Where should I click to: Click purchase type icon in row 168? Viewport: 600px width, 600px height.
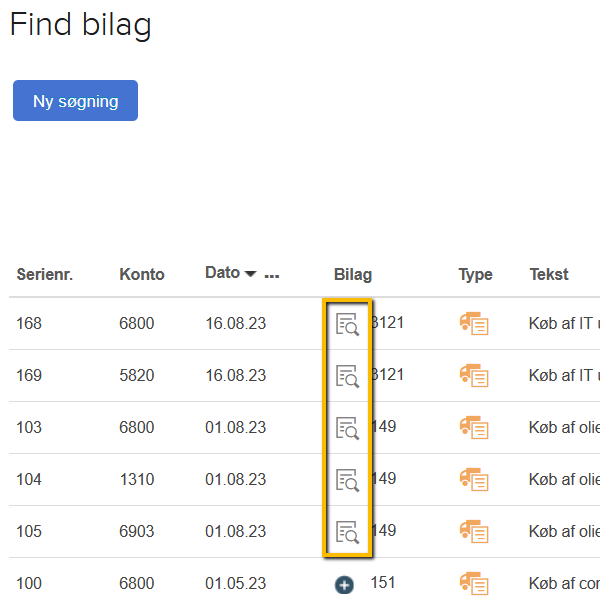473,323
